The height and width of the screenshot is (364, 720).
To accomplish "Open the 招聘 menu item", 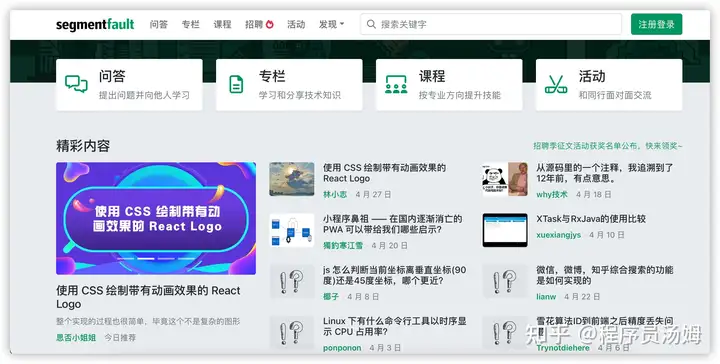I will 254,24.
